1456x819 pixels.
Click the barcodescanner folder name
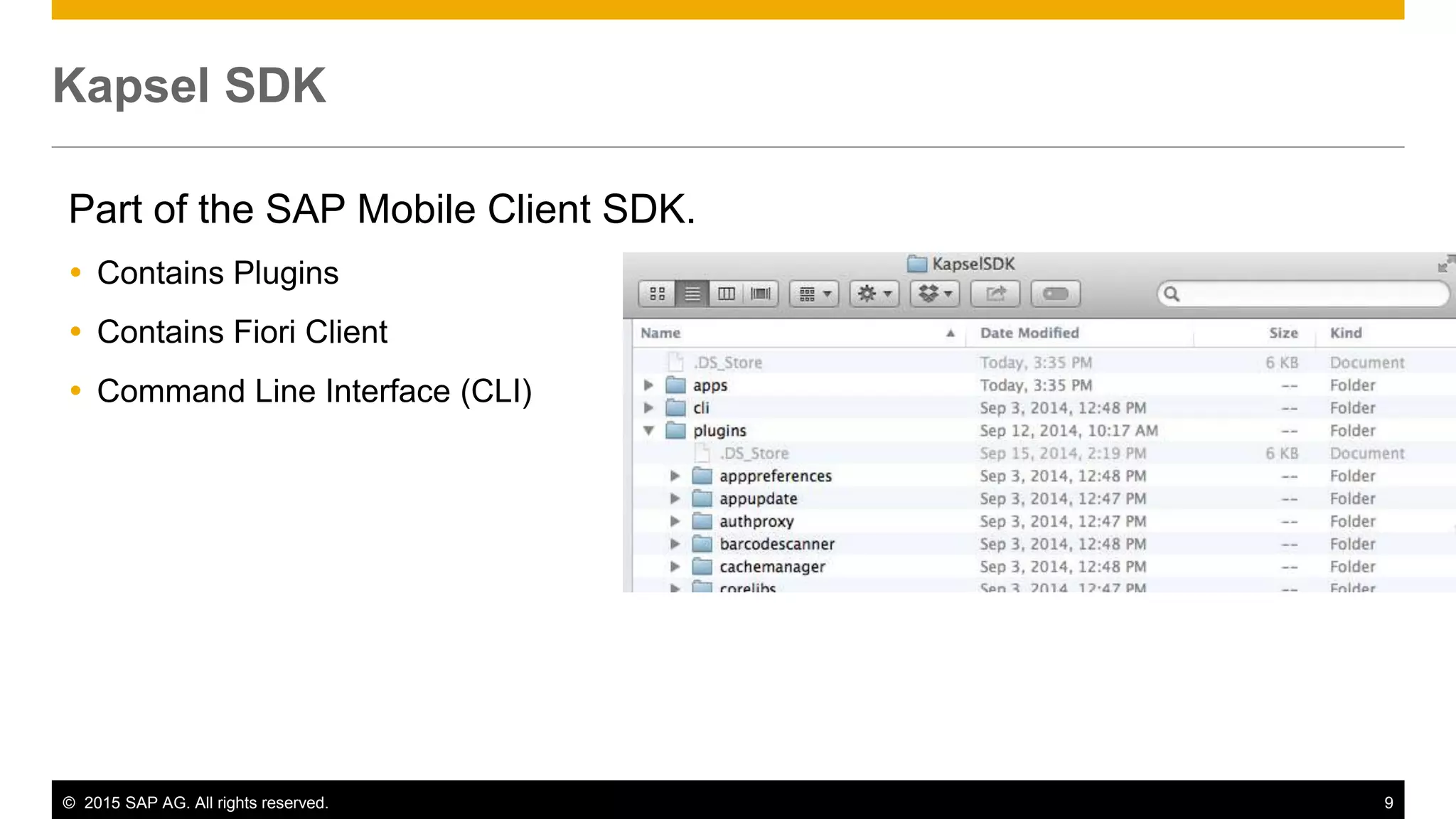coord(777,545)
